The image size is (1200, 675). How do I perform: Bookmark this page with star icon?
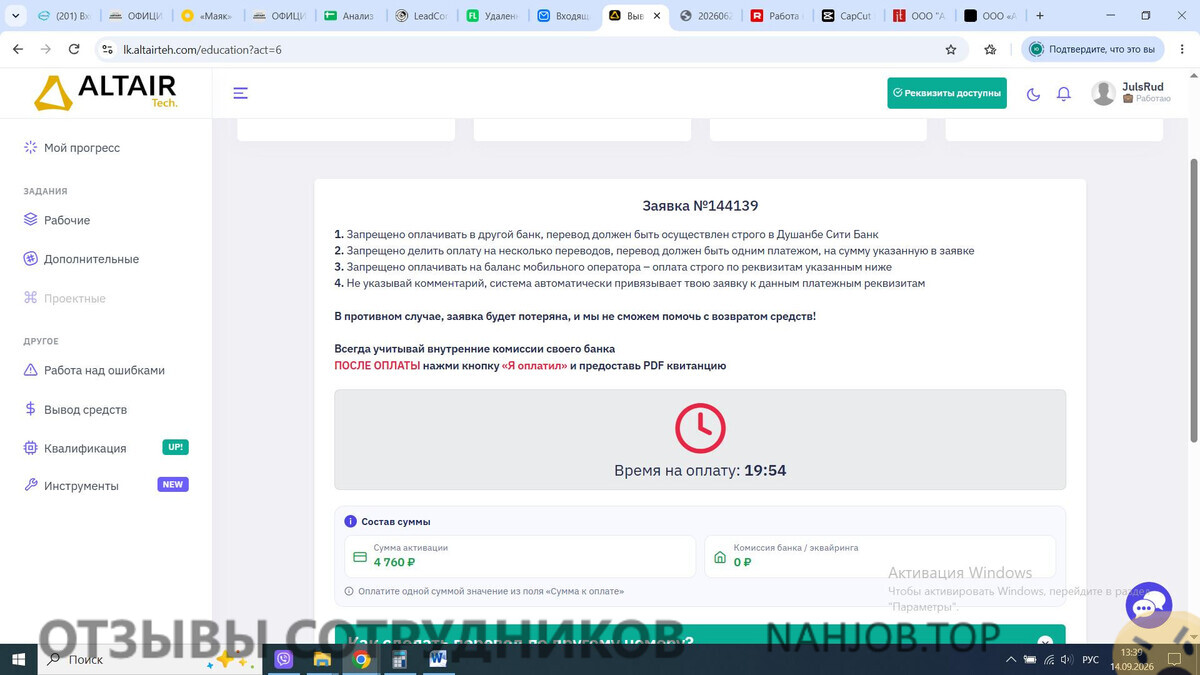pyautogui.click(x=951, y=49)
